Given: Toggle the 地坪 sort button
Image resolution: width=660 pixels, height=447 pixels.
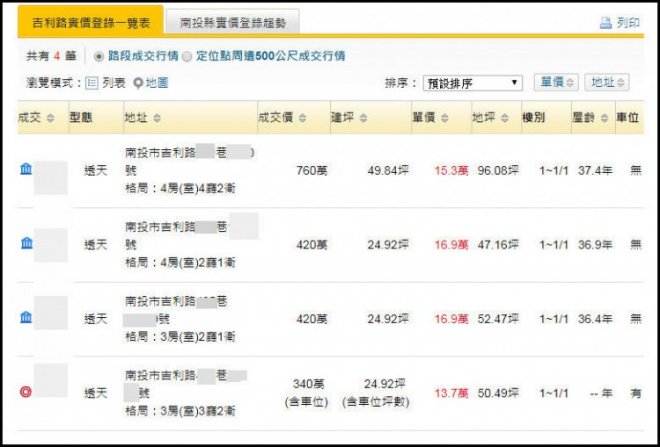Looking at the screenshot, I should tap(608, 82).
